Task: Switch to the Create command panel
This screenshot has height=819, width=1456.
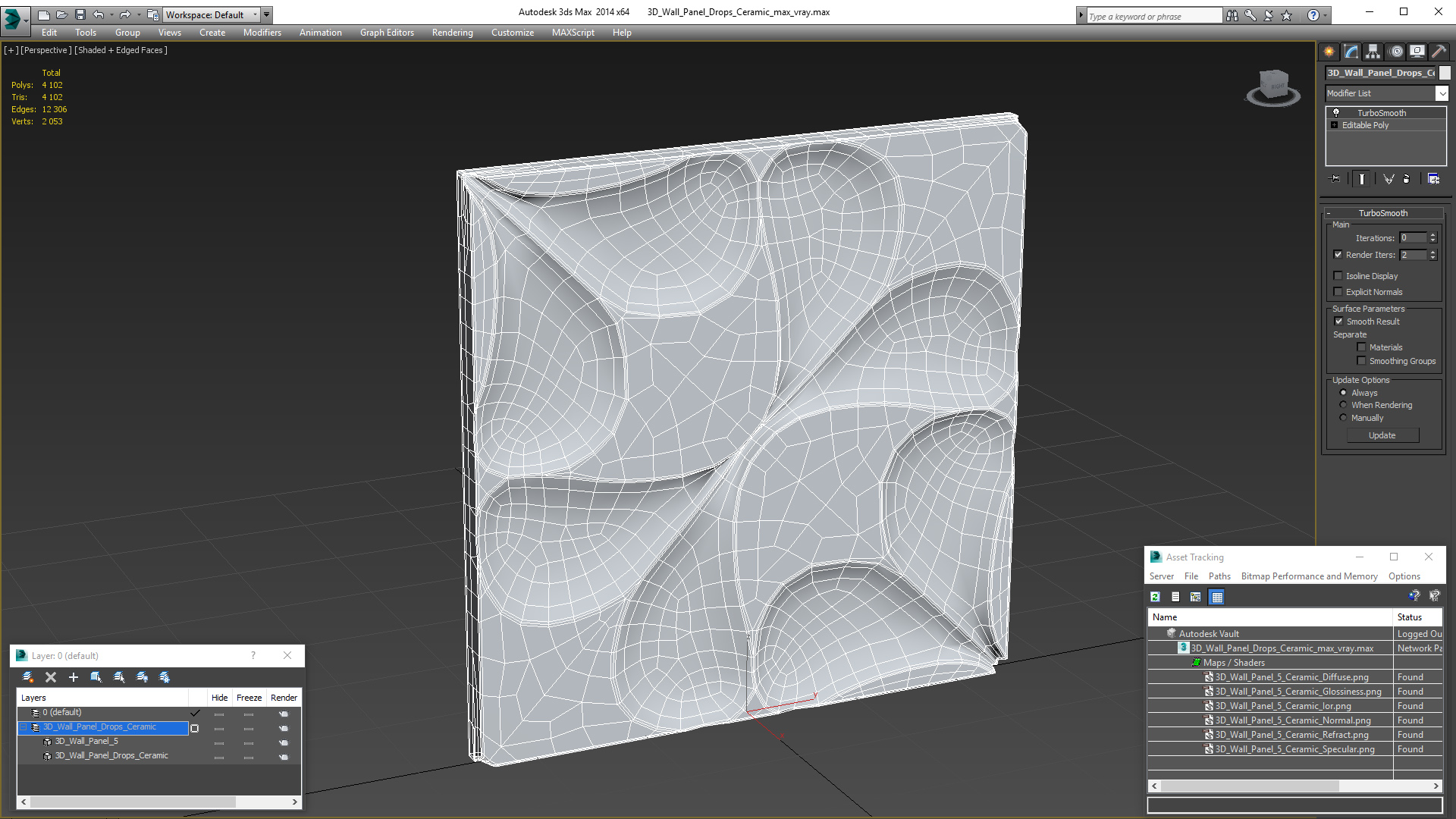Action: coord(1329,52)
